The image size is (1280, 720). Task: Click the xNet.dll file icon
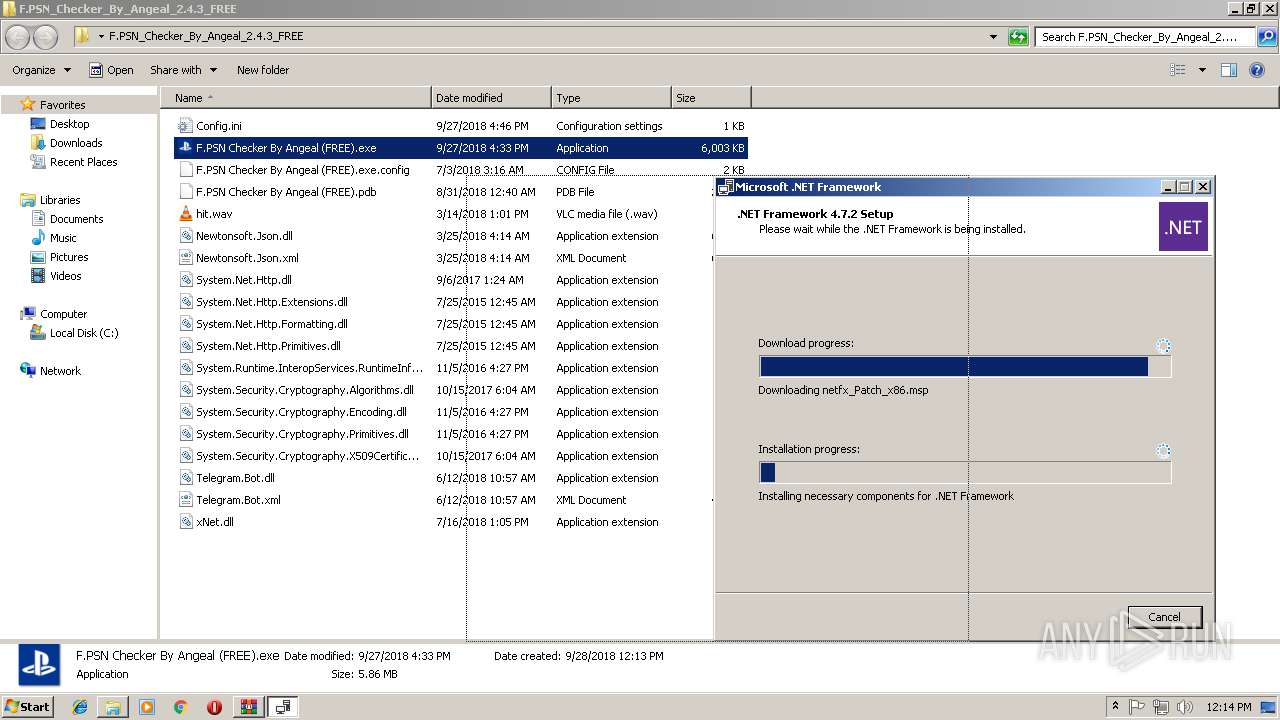[185, 522]
